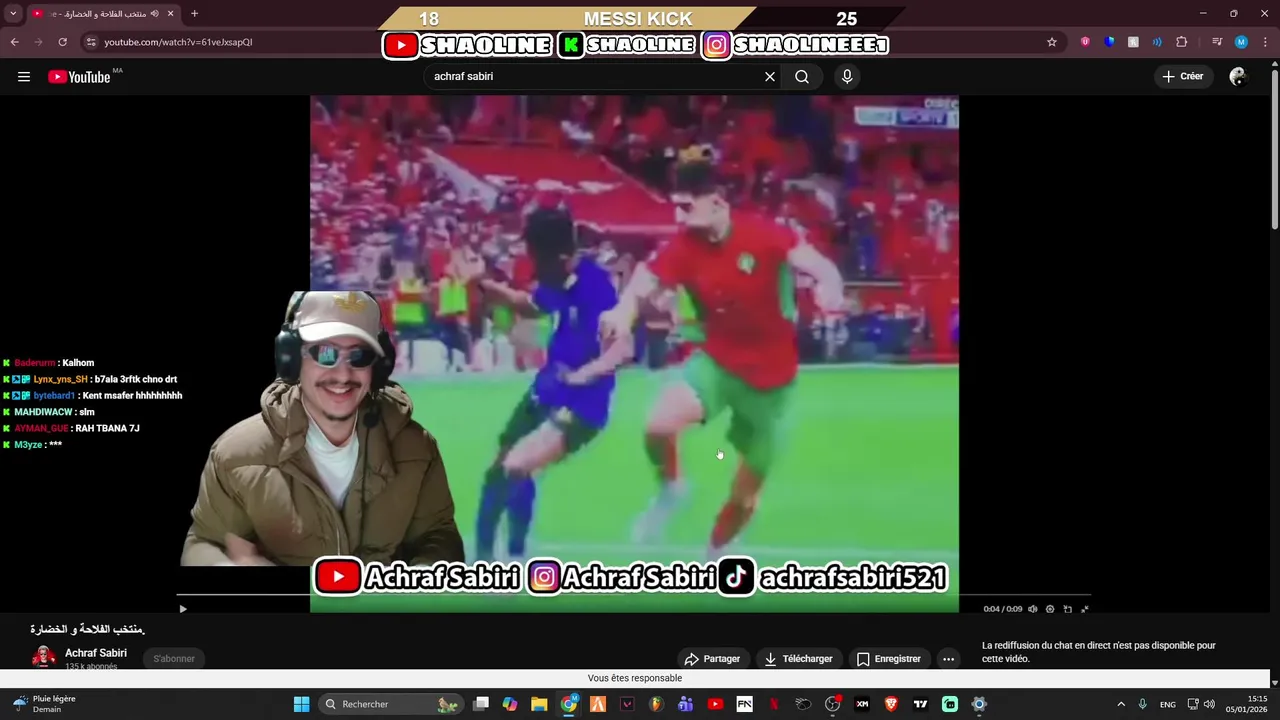Mute the tab using its speaker icon
The width and height of the screenshot is (1280, 720).
154,14
